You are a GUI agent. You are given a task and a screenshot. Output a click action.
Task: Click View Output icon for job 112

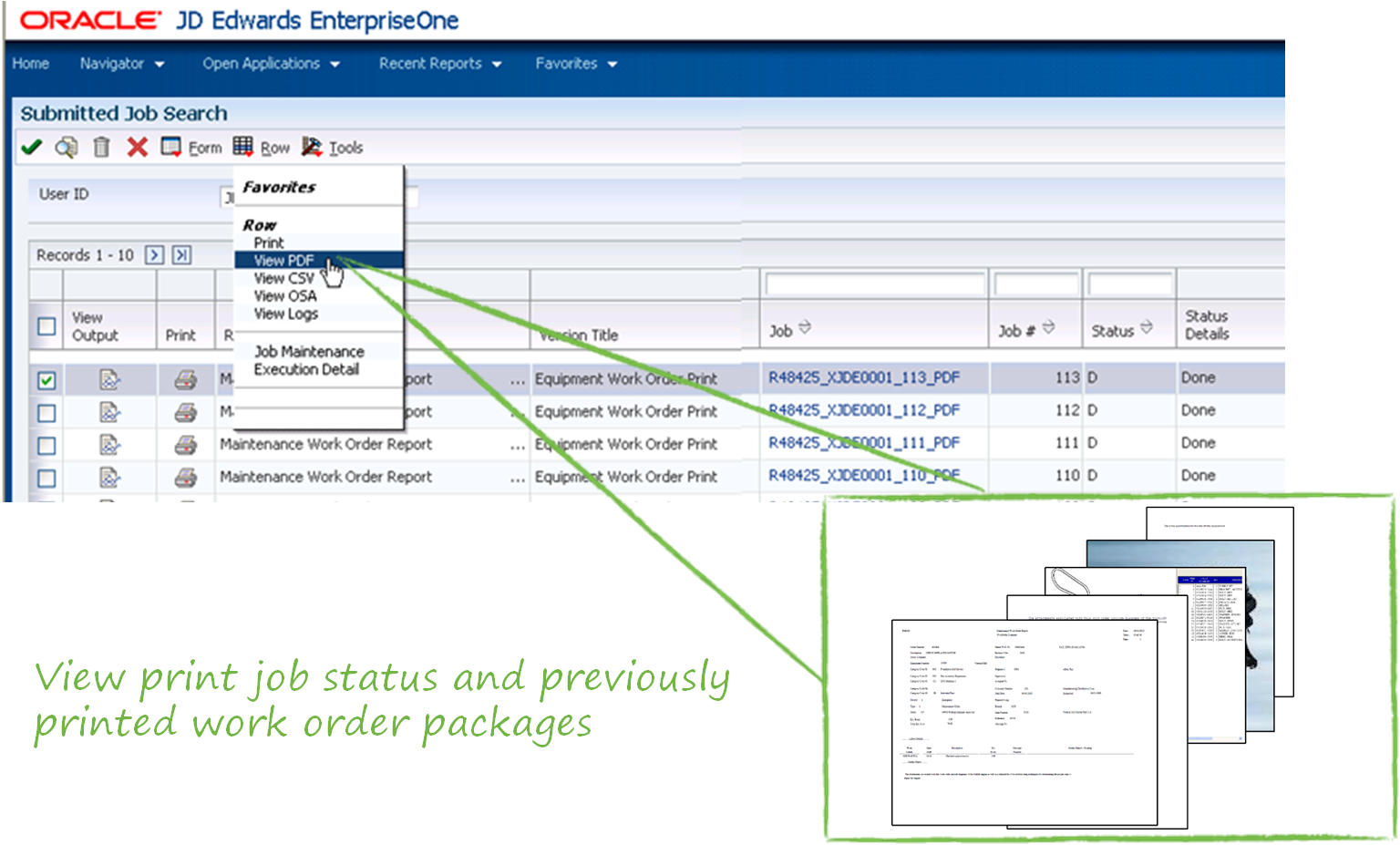pos(109,412)
